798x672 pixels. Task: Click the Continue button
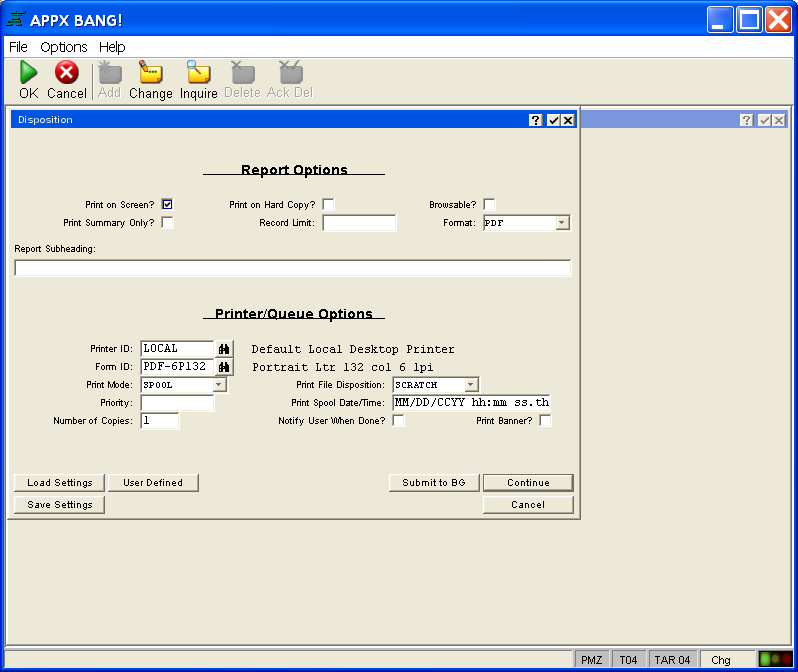528,483
